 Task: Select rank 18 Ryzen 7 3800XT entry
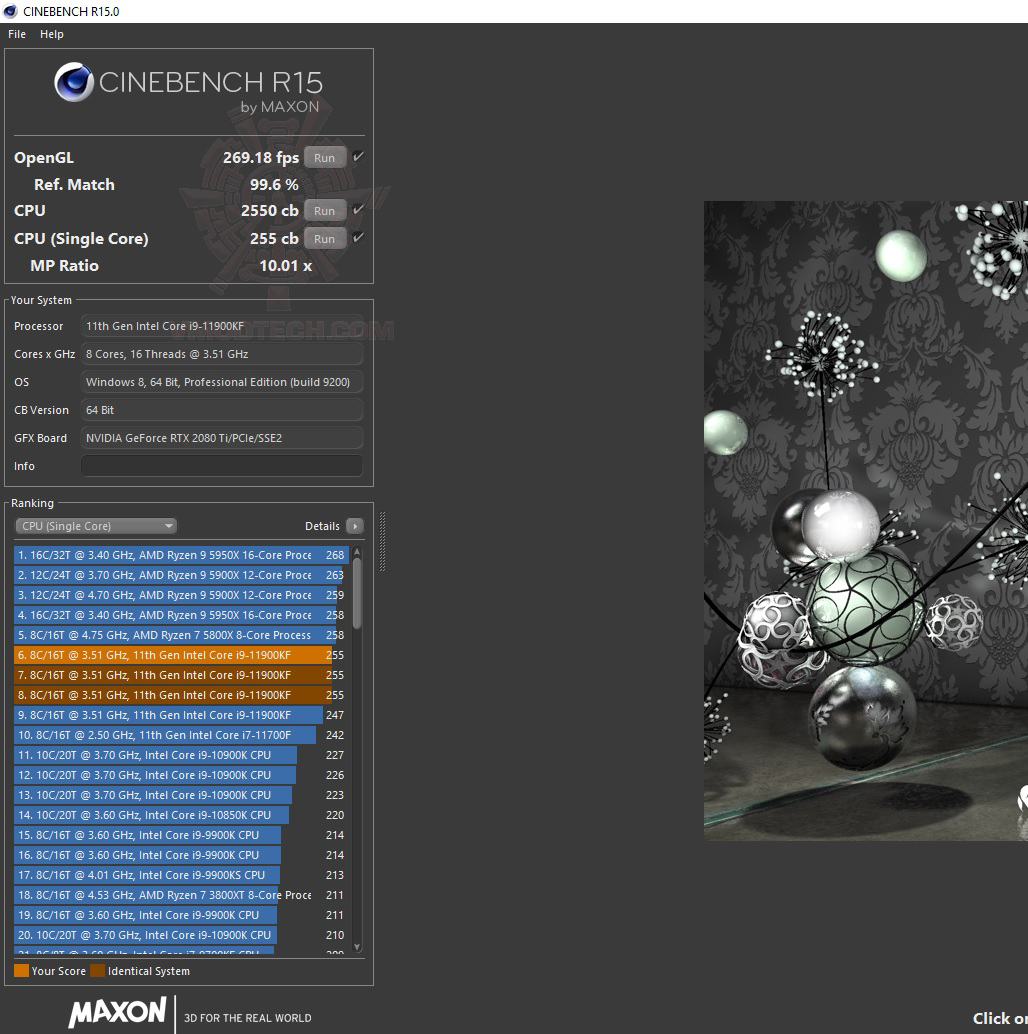(181, 895)
